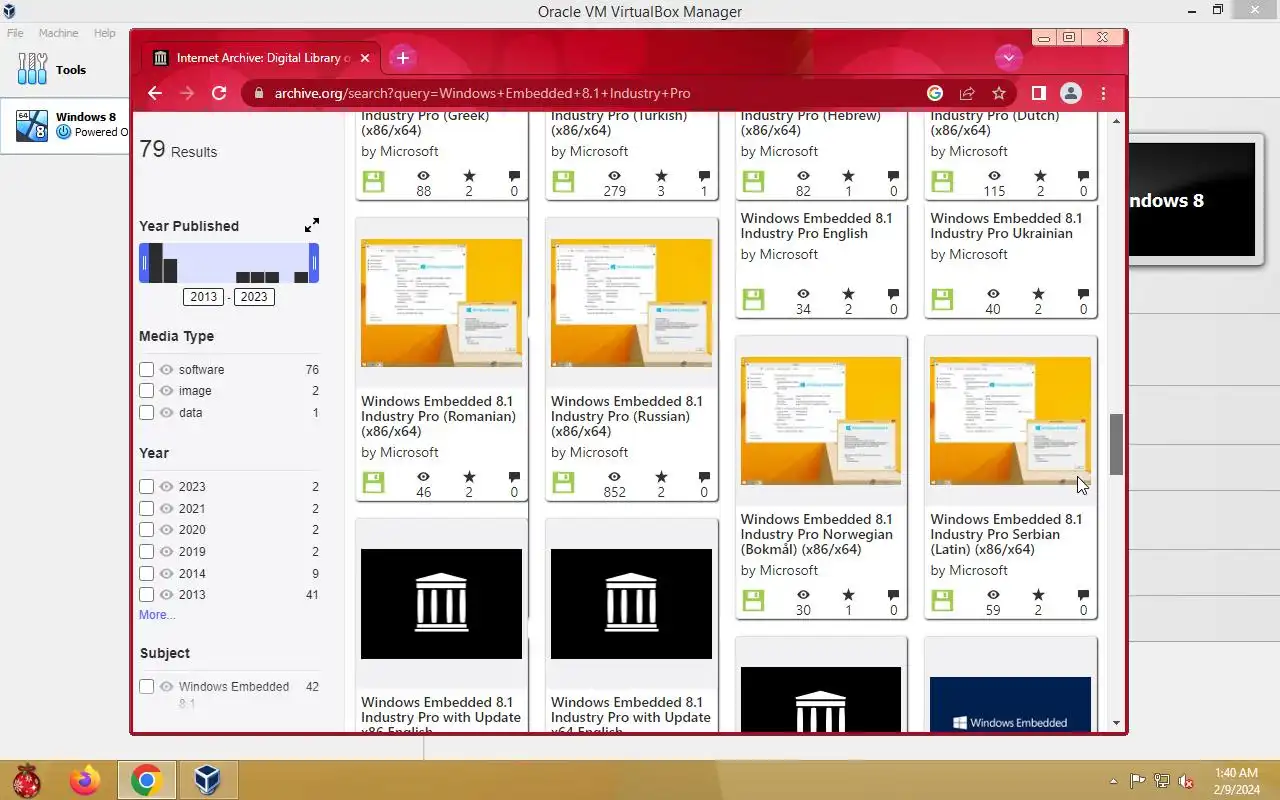This screenshot has width=1280, height=800.
Task: Open the Russian edition thumbnail
Action: [631, 303]
